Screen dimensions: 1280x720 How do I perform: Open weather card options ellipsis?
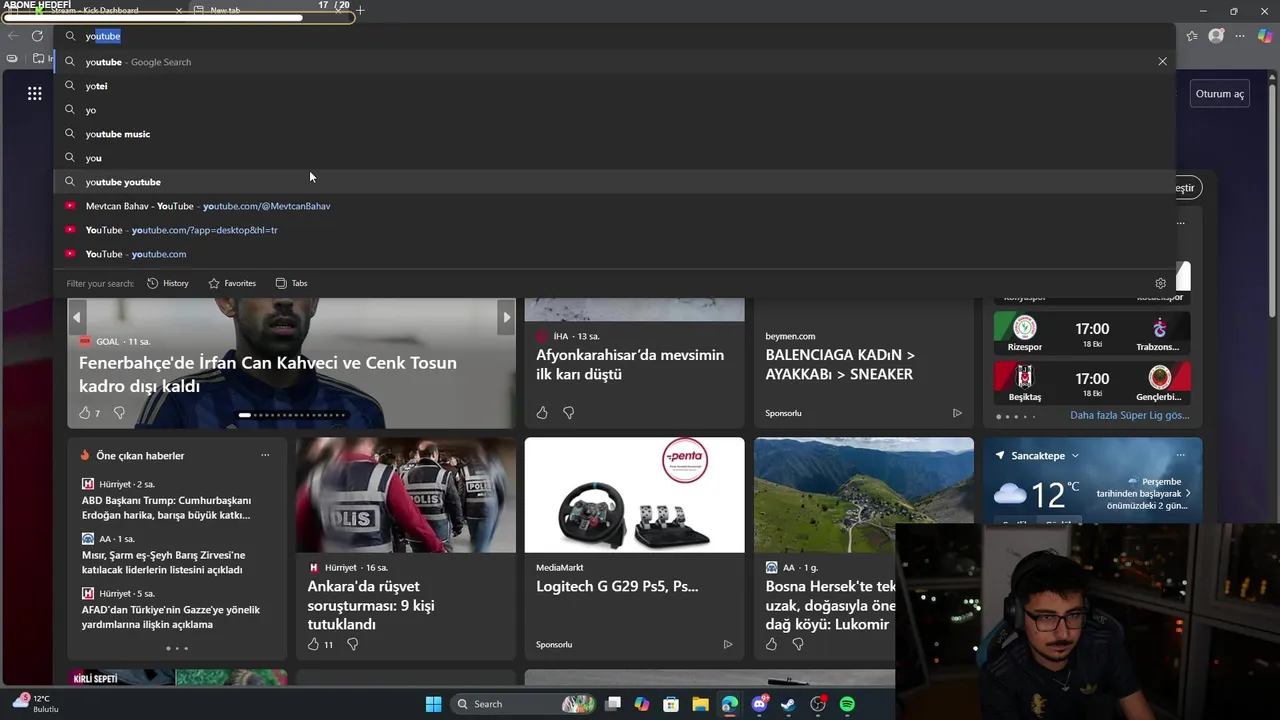[1180, 455]
